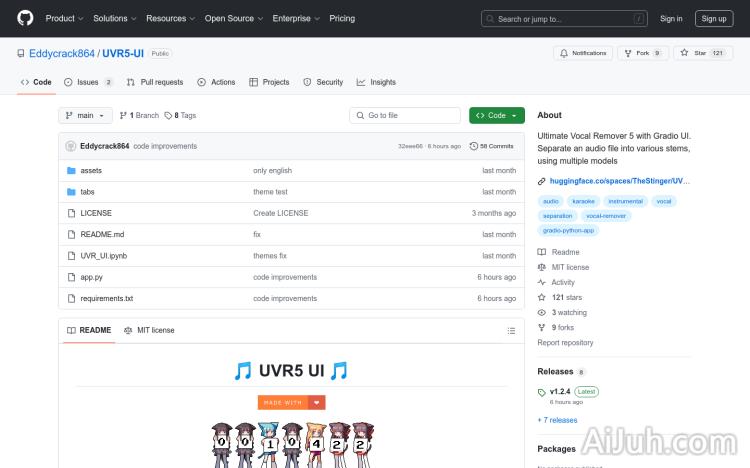Viewport: 750px width, 468px height.
Task: Click the karaoke topic tag
Action: [583, 201]
